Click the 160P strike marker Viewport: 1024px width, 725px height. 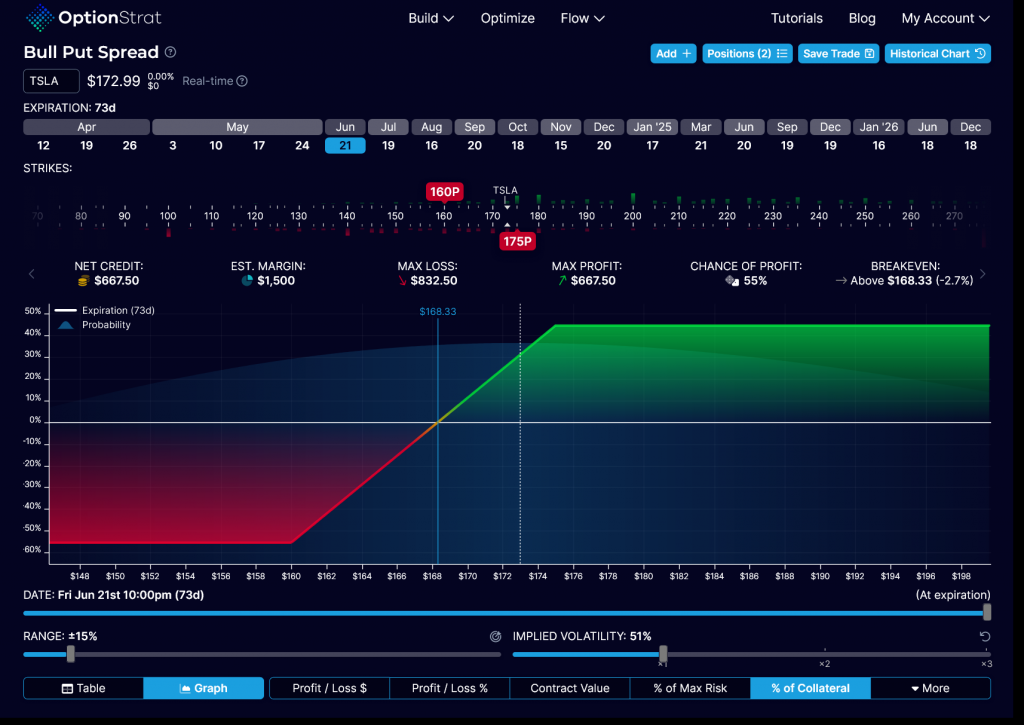tap(443, 191)
